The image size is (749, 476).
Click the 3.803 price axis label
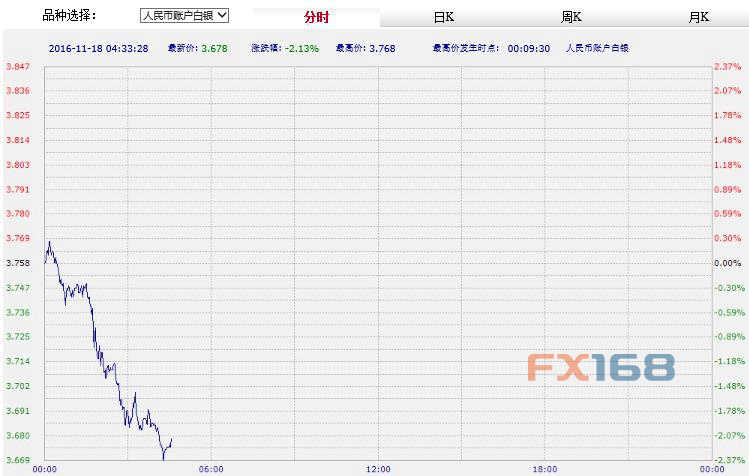(x=18, y=165)
